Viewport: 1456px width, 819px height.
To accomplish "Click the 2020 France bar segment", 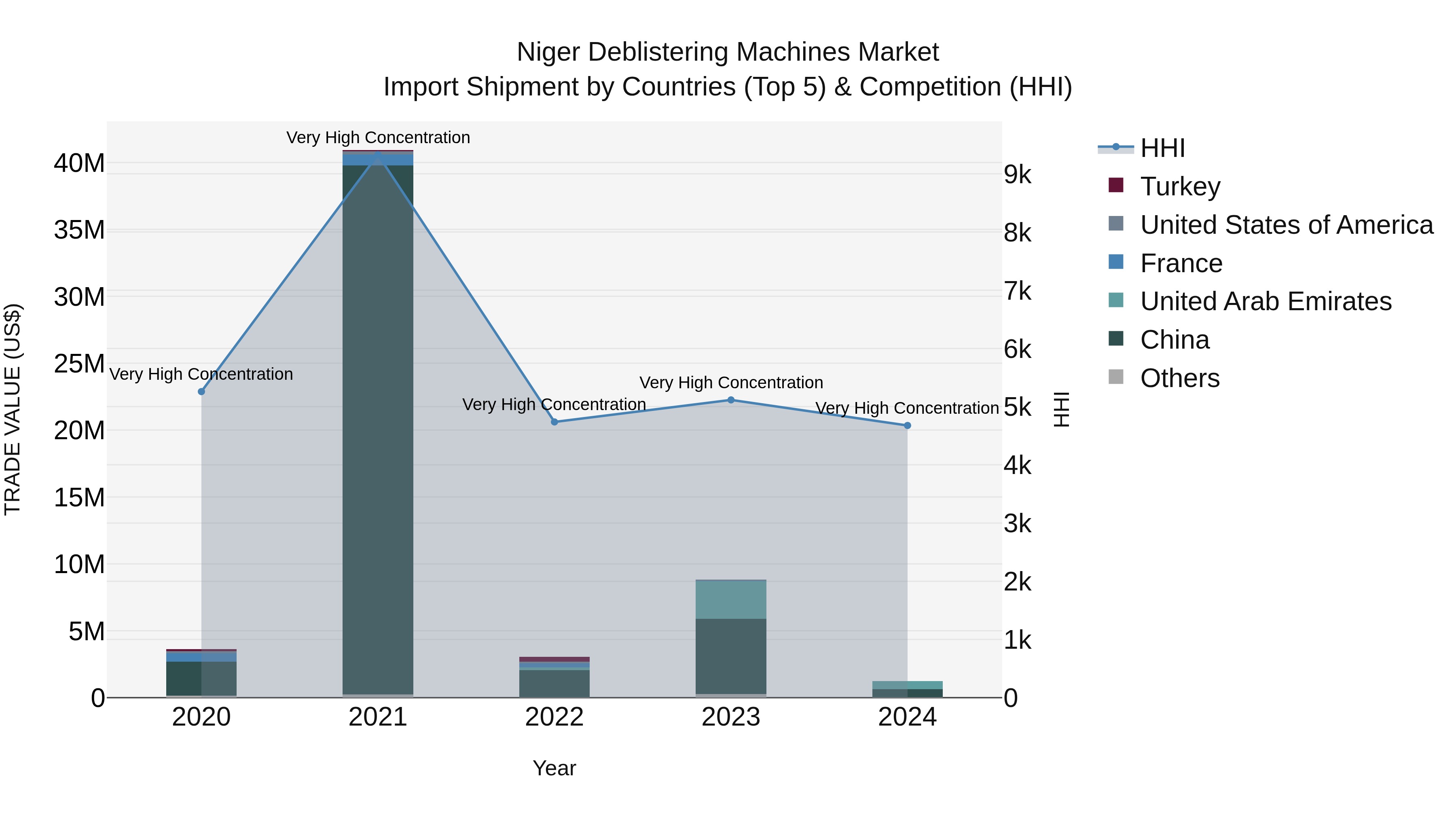I will [201, 657].
